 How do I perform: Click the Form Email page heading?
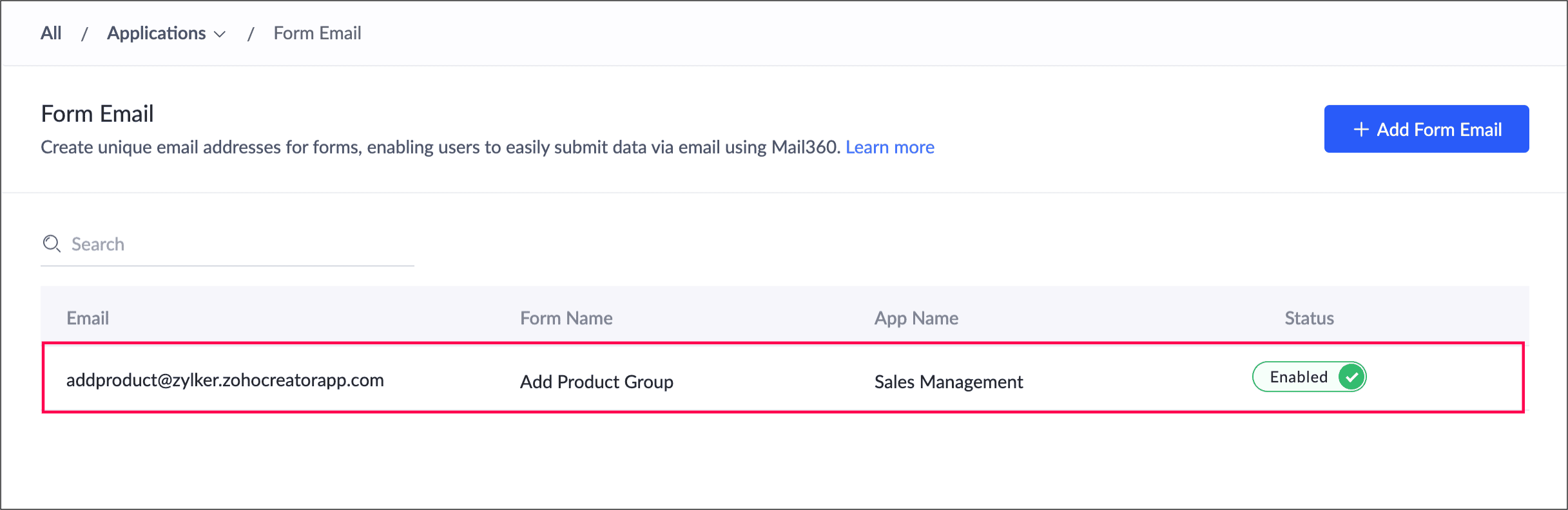97,114
